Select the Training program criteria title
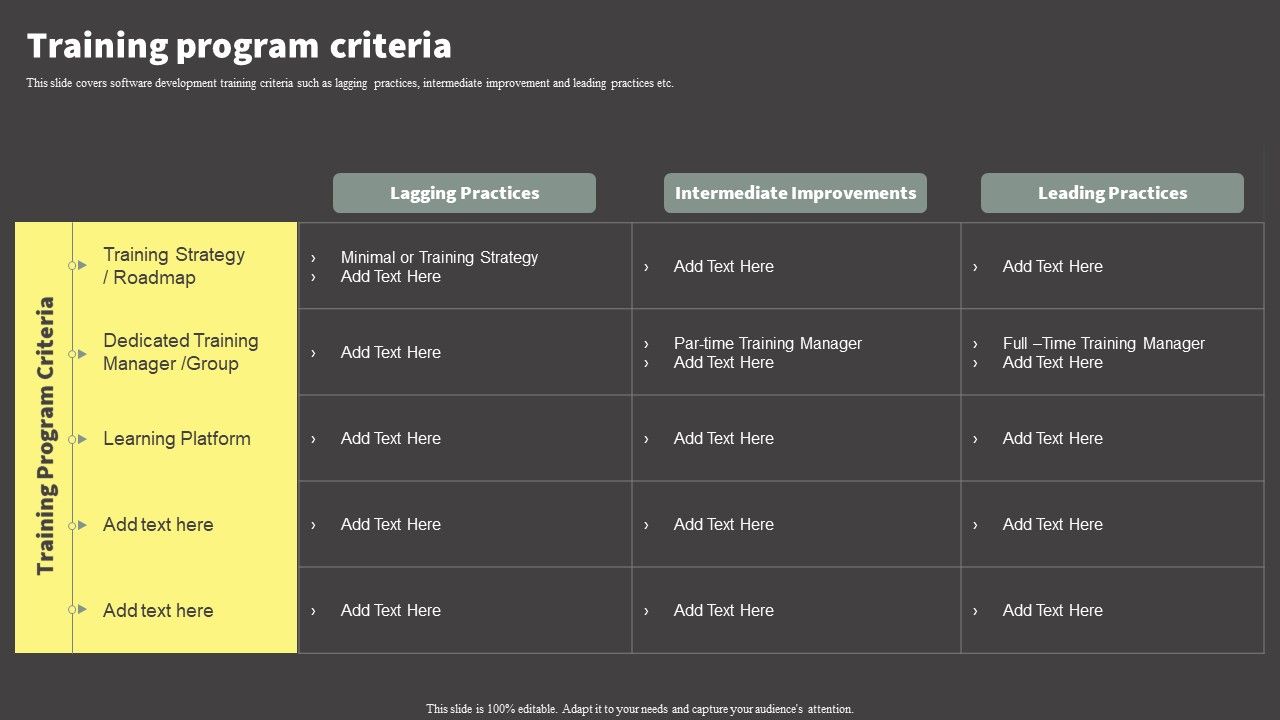This screenshot has height=720, width=1280. pos(239,46)
